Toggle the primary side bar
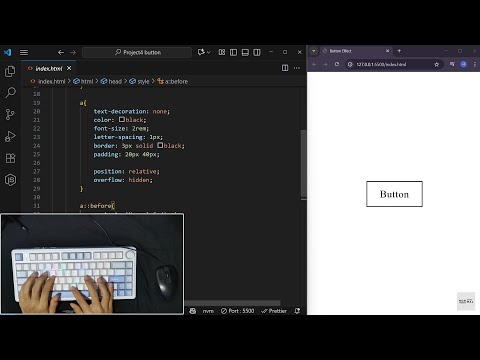480x360 pixels. pyautogui.click(x=233, y=52)
